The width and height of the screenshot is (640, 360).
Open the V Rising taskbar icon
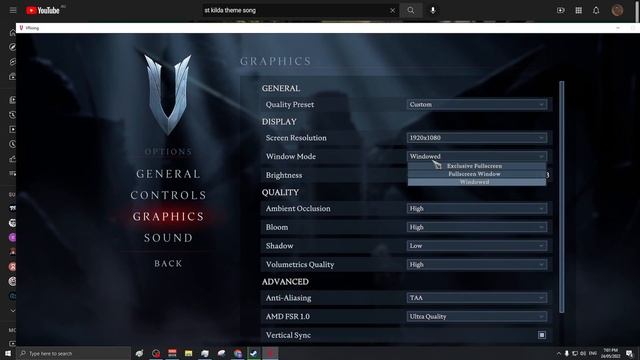click(270, 353)
